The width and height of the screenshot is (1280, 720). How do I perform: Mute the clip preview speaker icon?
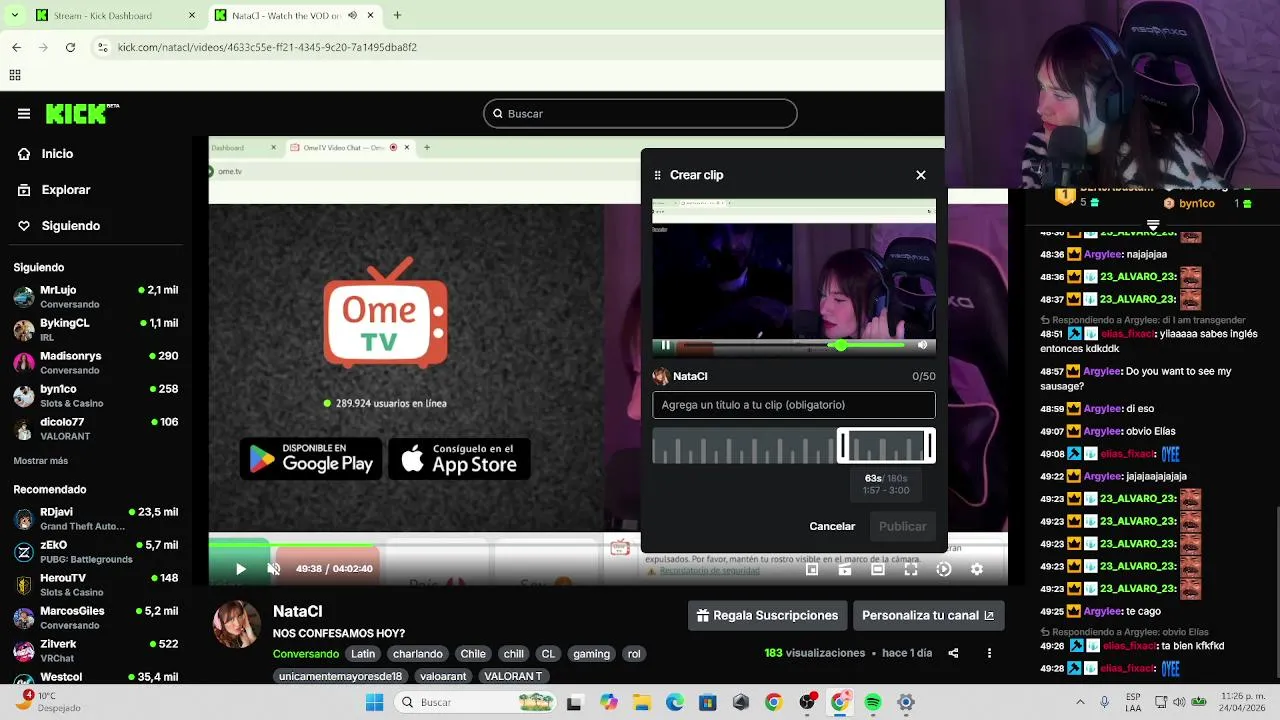922,345
